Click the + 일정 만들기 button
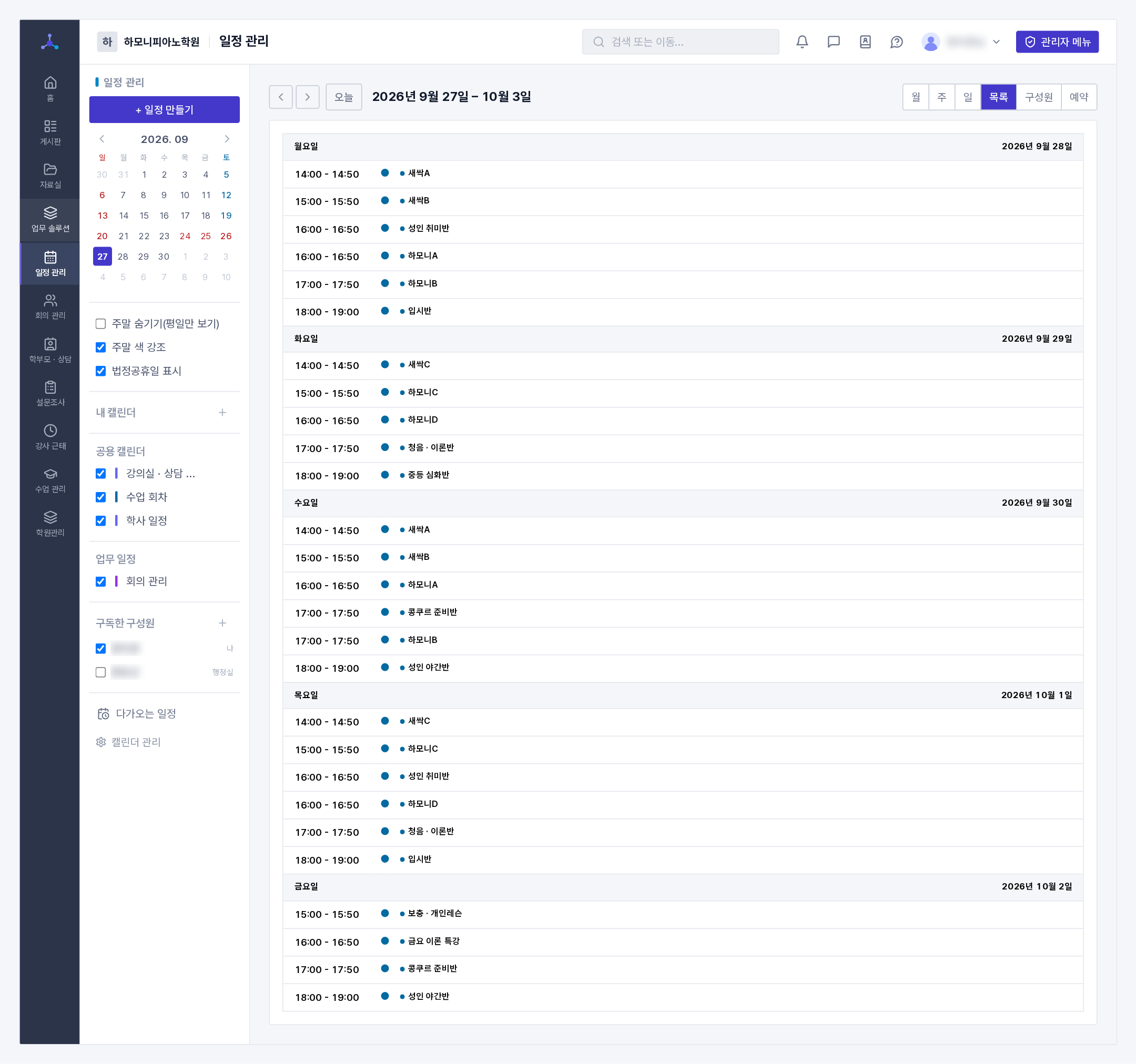1136x1064 pixels. pyautogui.click(x=165, y=110)
